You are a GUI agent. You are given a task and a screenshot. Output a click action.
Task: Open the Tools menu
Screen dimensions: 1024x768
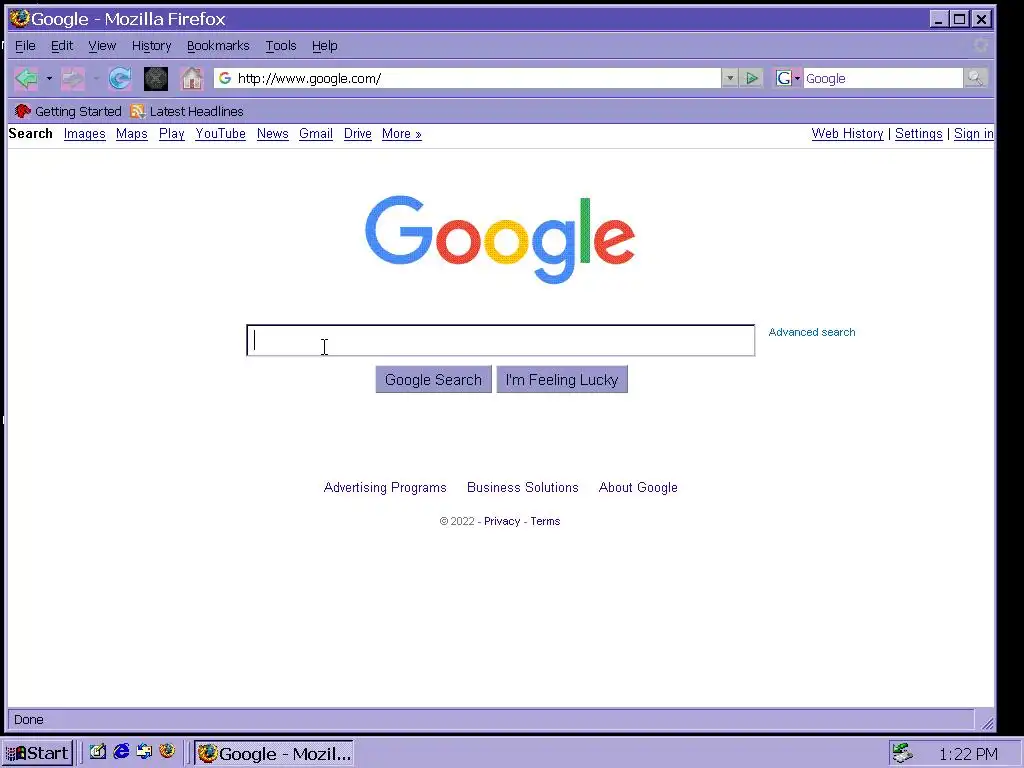pyautogui.click(x=281, y=46)
